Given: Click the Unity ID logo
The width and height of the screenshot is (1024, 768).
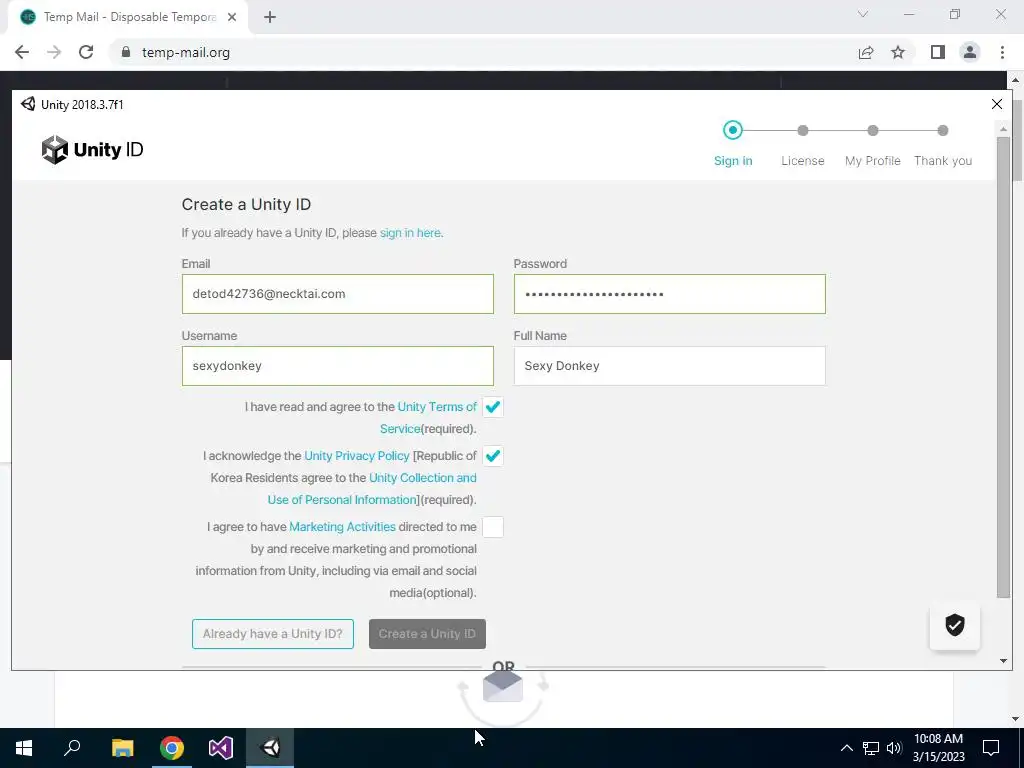Looking at the screenshot, I should pyautogui.click(x=92, y=150).
